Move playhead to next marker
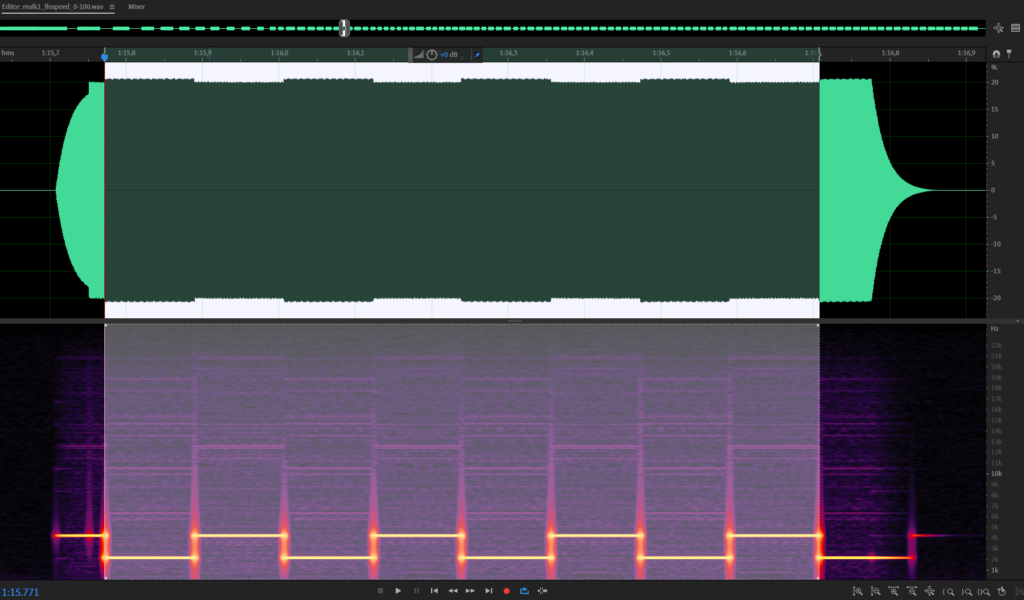Viewport: 1024px width, 600px height. [x=488, y=591]
